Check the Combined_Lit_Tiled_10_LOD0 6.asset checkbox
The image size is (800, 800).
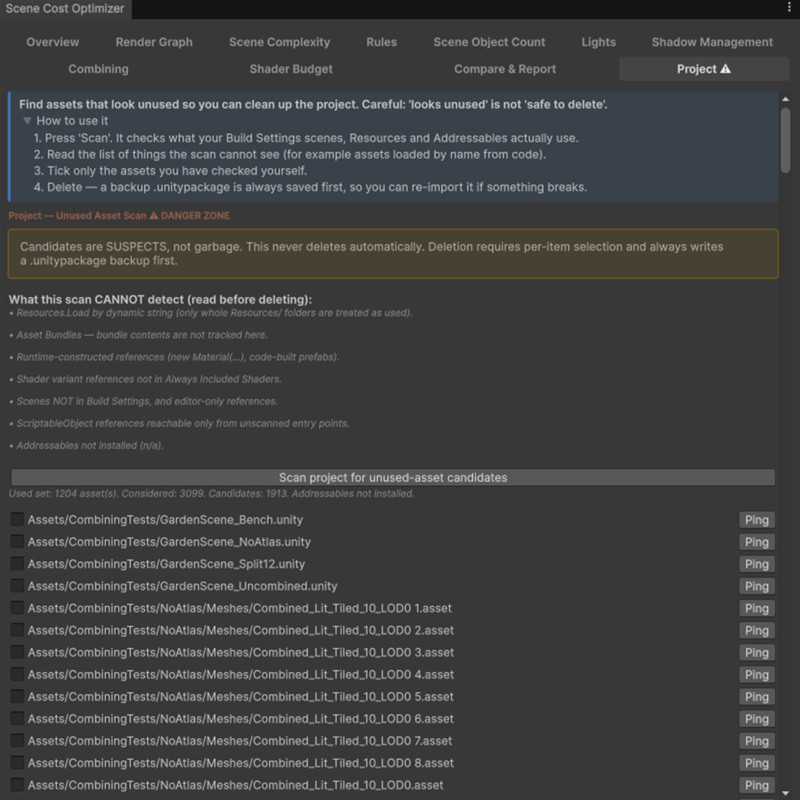click(17, 718)
